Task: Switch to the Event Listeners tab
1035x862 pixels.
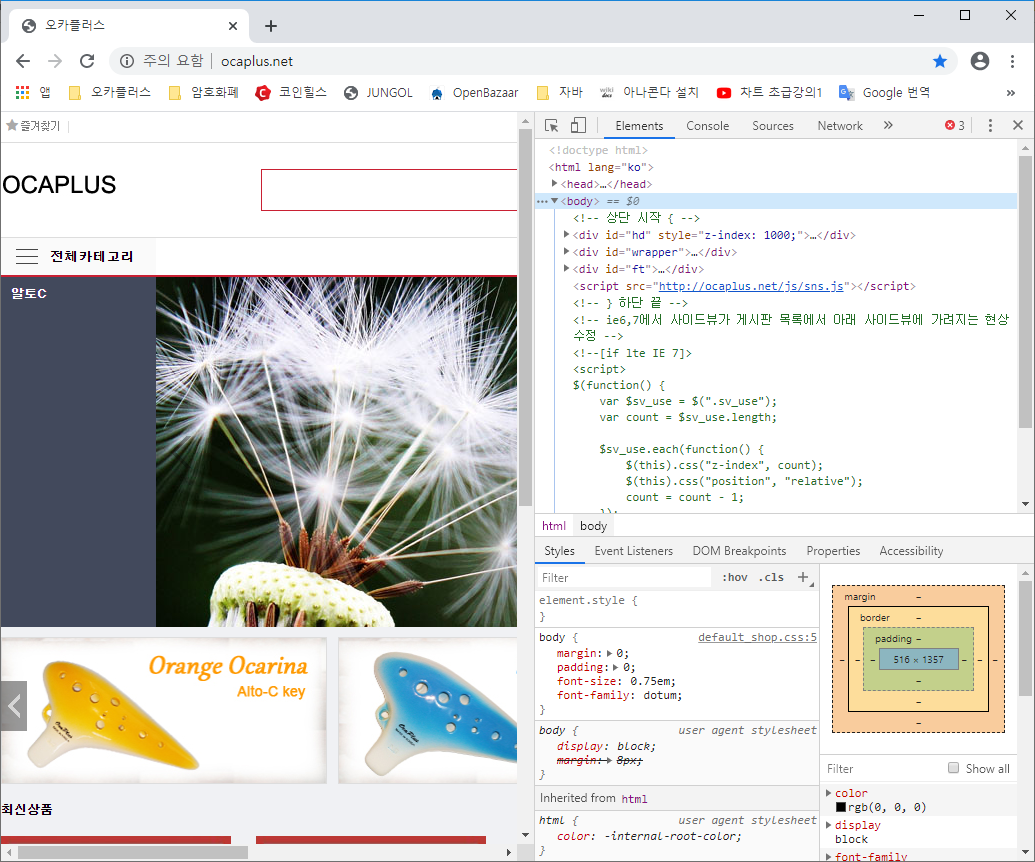Action: click(x=634, y=551)
